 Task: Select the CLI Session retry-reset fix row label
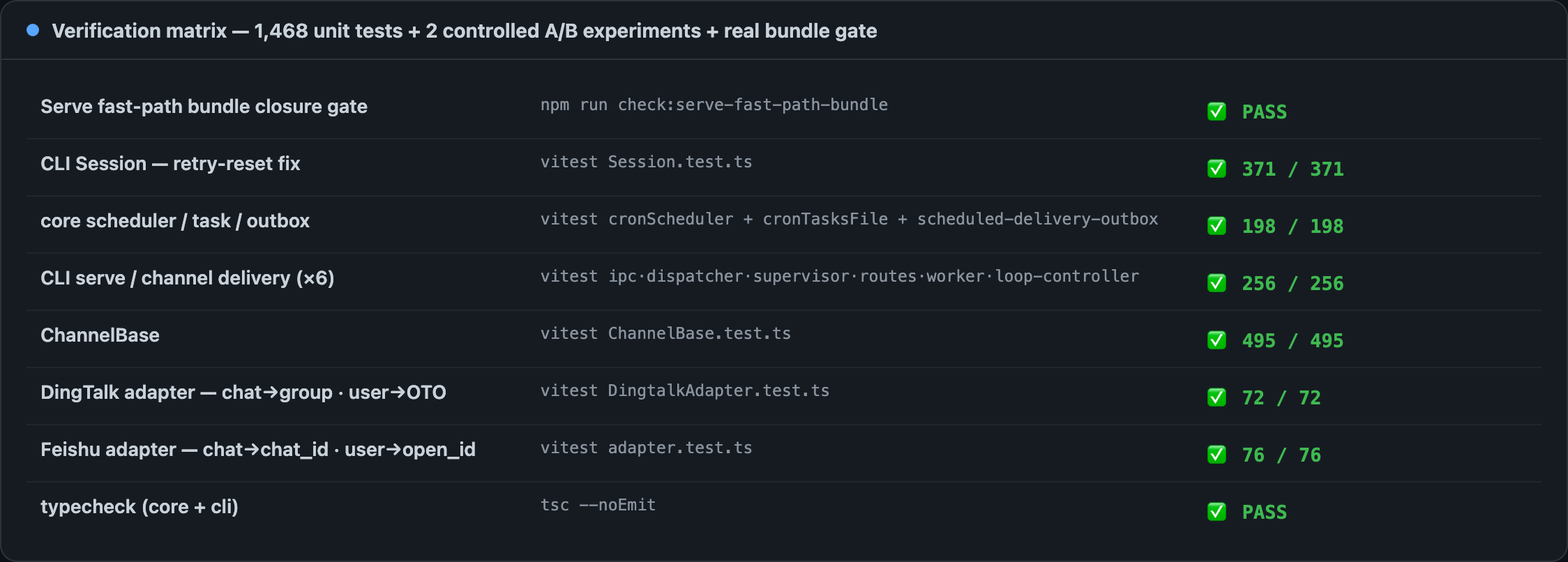tap(170, 164)
